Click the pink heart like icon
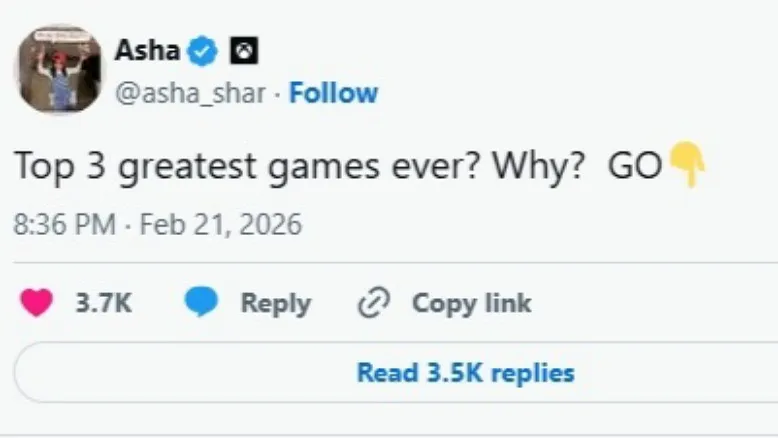The width and height of the screenshot is (778, 438). pos(36,303)
